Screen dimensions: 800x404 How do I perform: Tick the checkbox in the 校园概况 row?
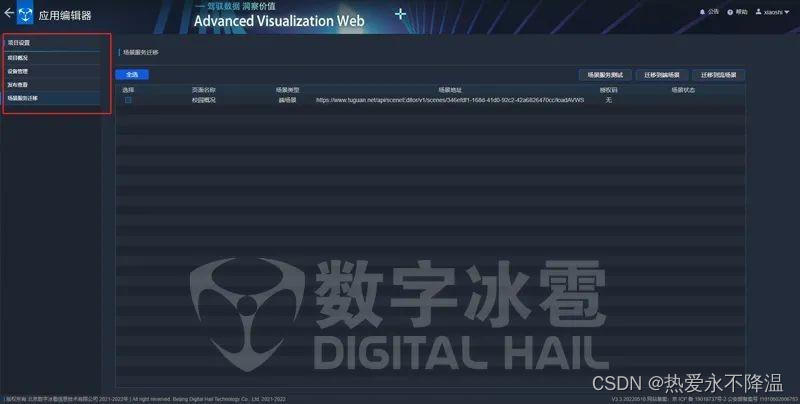128,100
